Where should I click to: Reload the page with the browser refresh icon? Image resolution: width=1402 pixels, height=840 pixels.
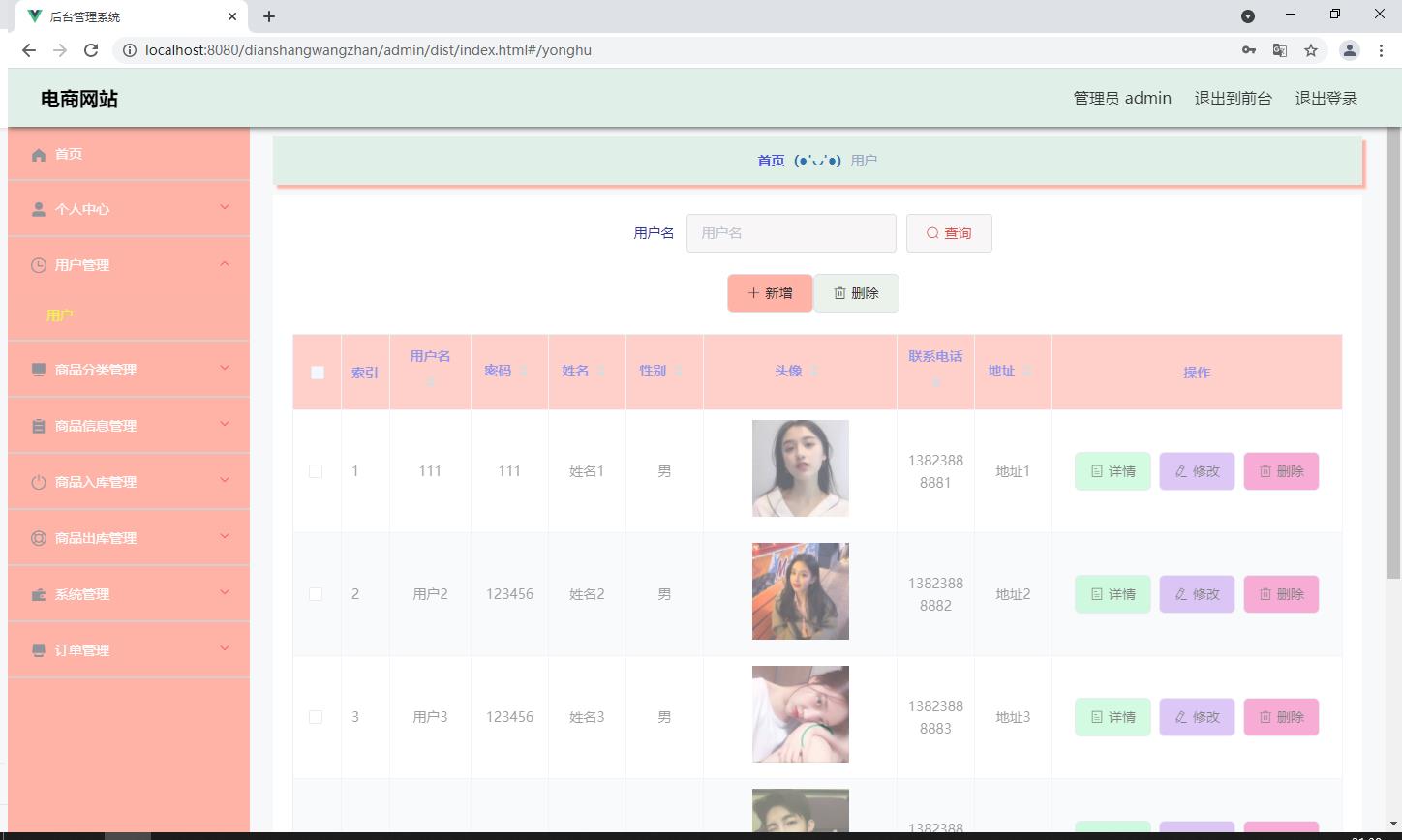tap(91, 50)
